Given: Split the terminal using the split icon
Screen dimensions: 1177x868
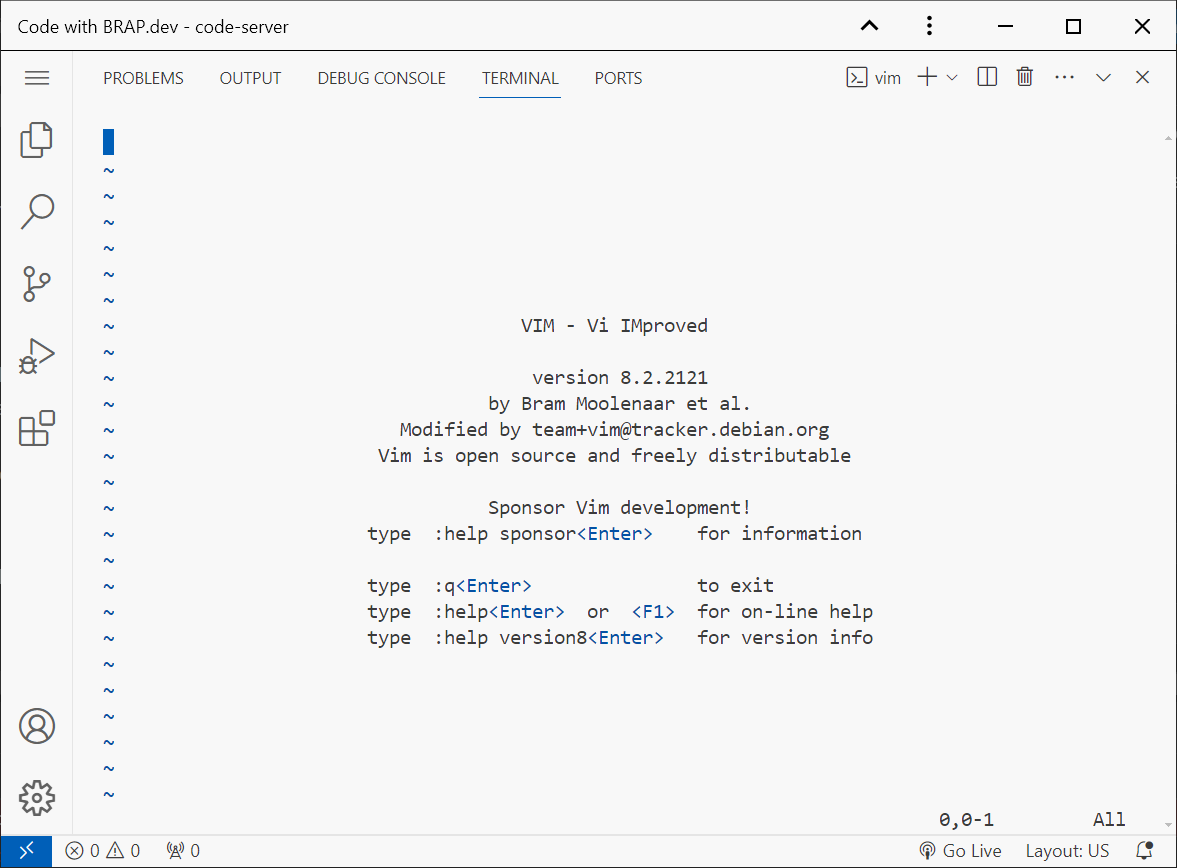Looking at the screenshot, I should pyautogui.click(x=986, y=76).
